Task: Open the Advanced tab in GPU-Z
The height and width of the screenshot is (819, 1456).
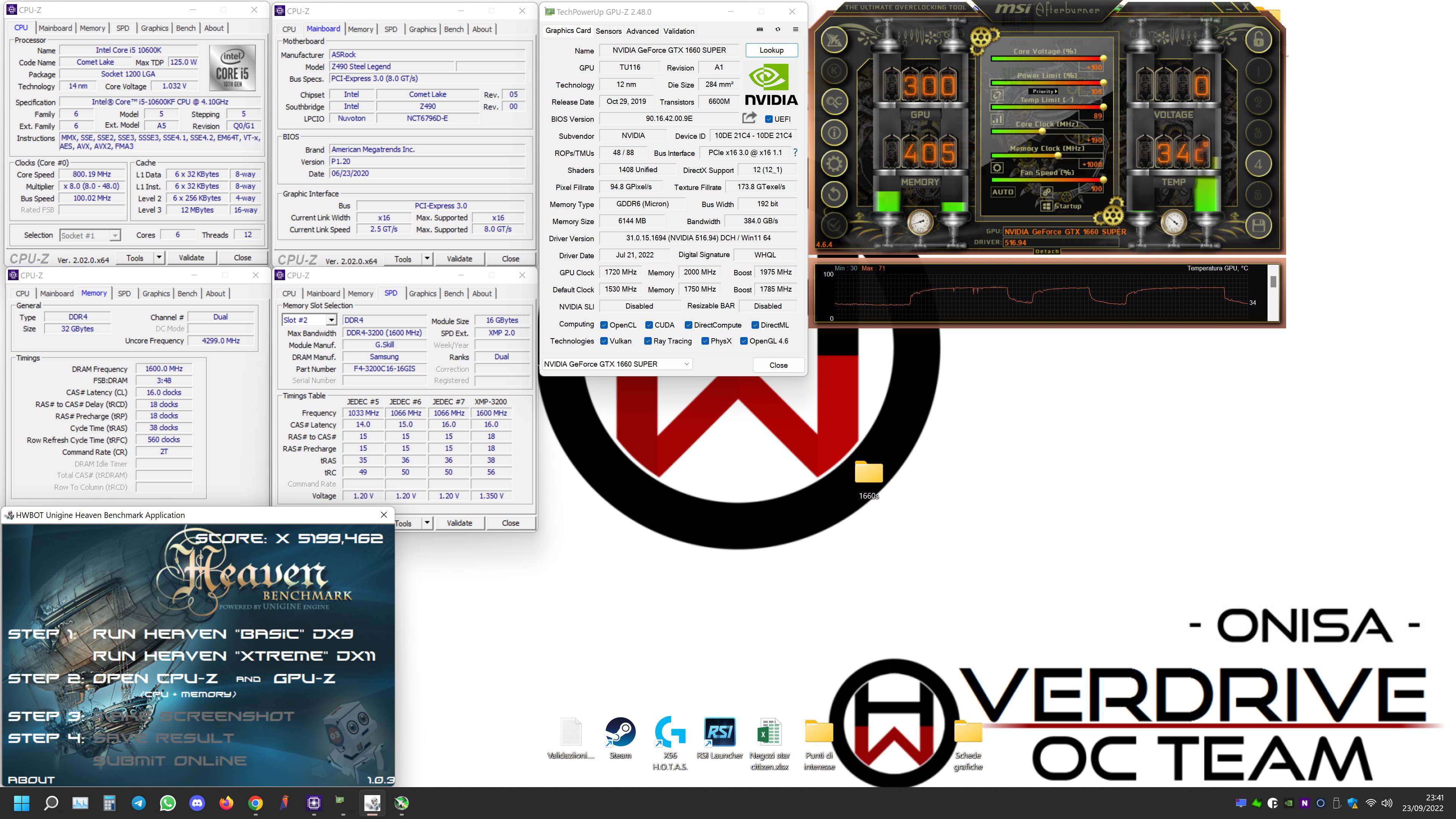Action: pos(642,31)
